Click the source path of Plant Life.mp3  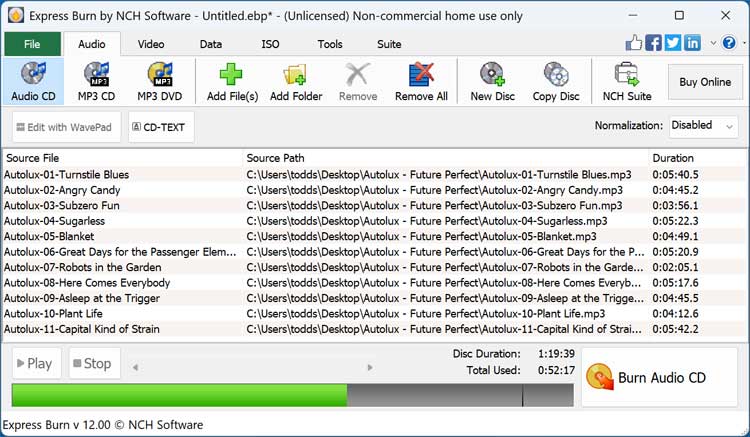click(426, 314)
